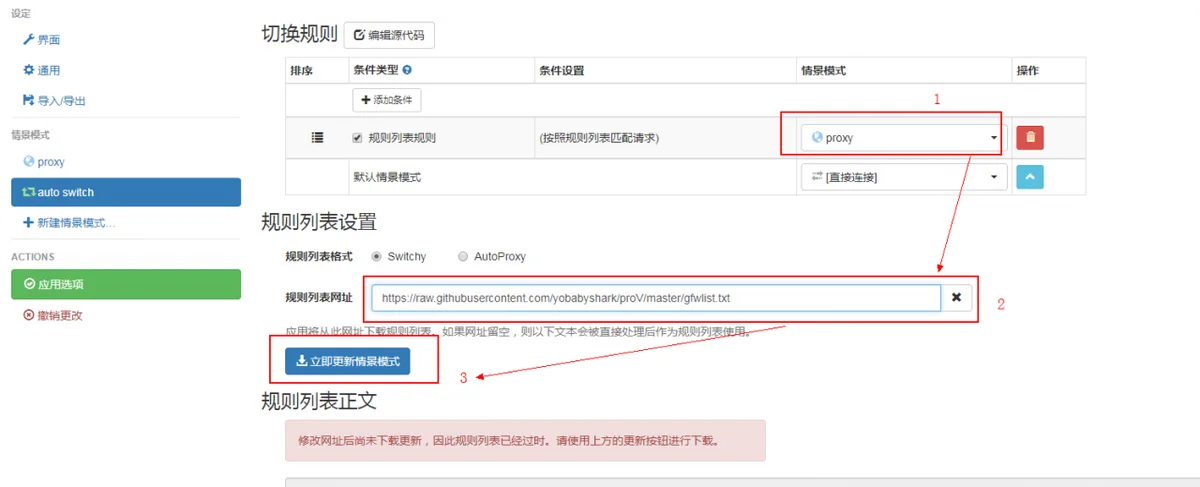
Task: Select the auto switch profile
Action: tap(126, 192)
